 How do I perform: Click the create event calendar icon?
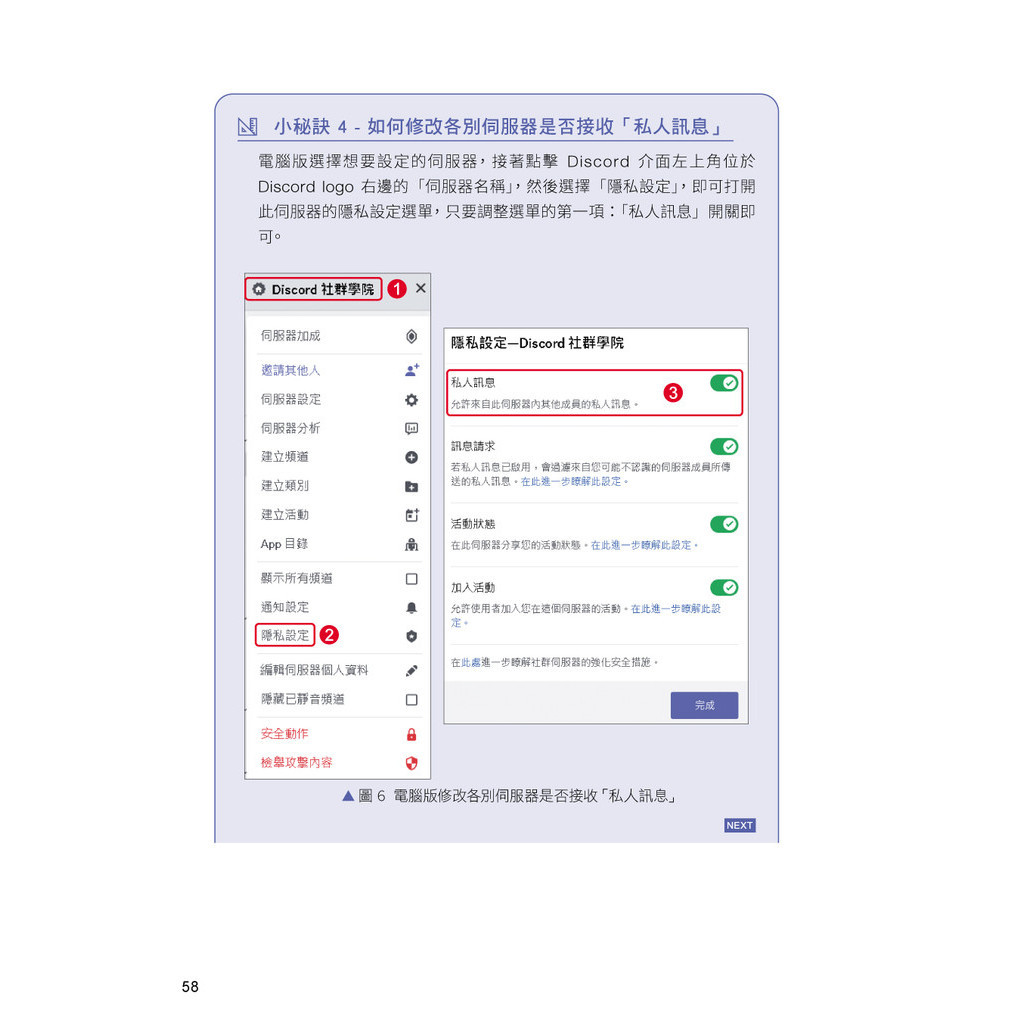[411, 515]
